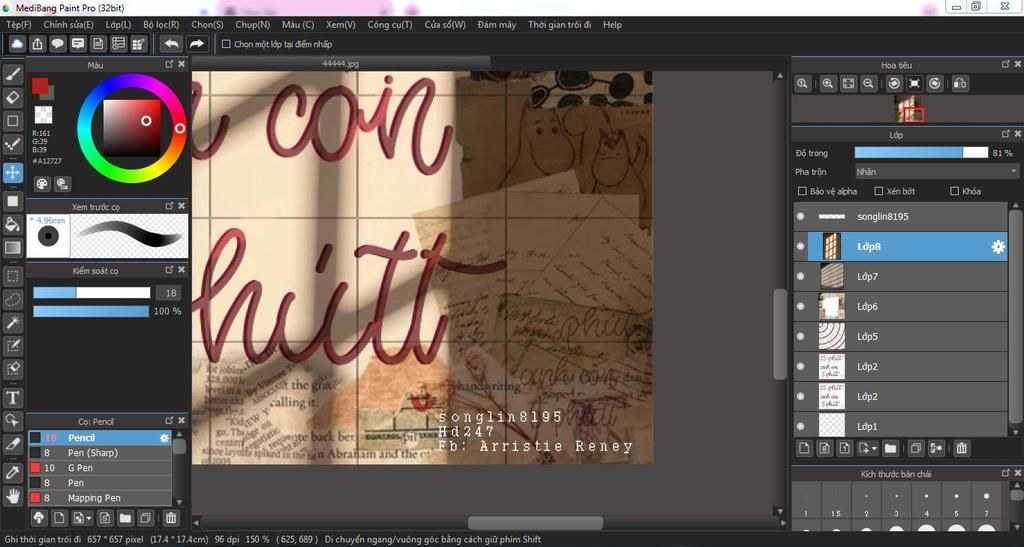Click the Redo arrow in toolbar
This screenshot has height=547, width=1024.
196,44
